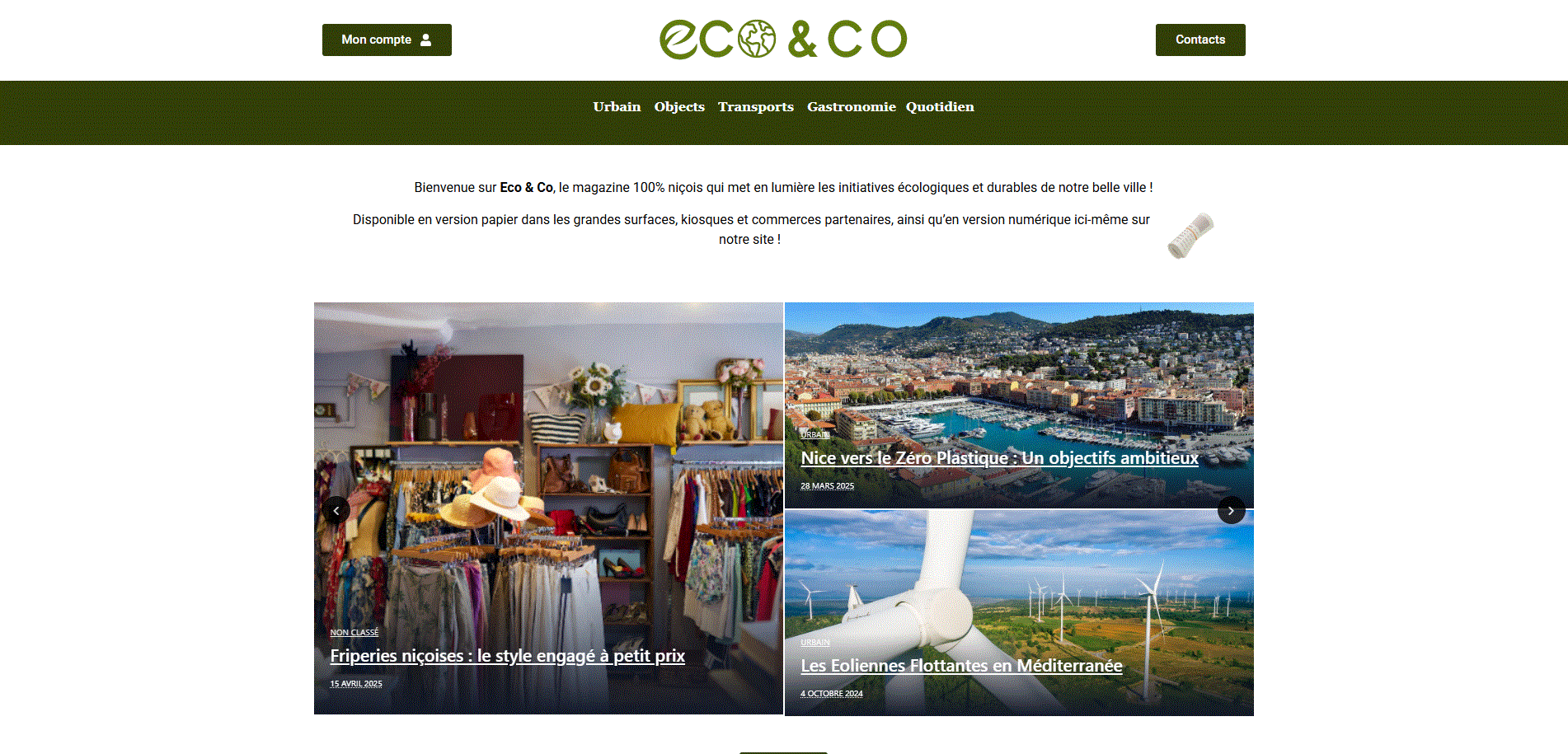1568x754 pixels.
Task: Go to previous slide with left arrow
Action: (336, 511)
